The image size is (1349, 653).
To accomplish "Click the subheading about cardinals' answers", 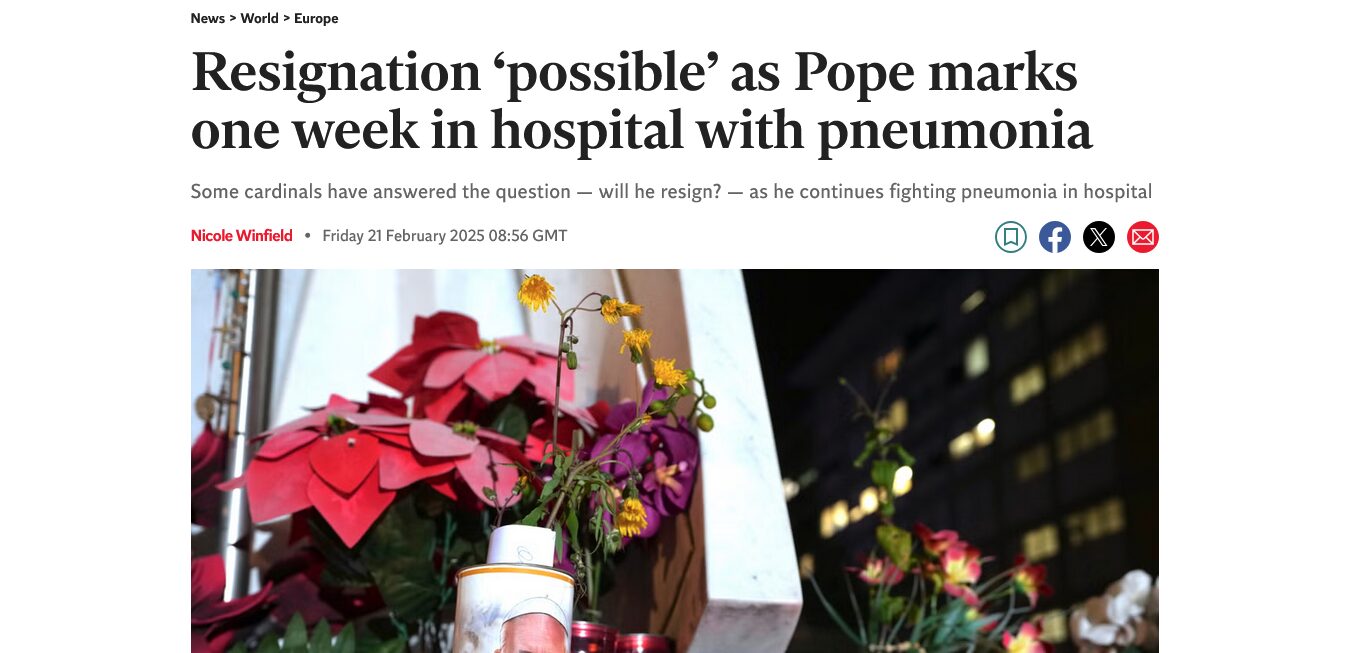I will click(x=671, y=191).
